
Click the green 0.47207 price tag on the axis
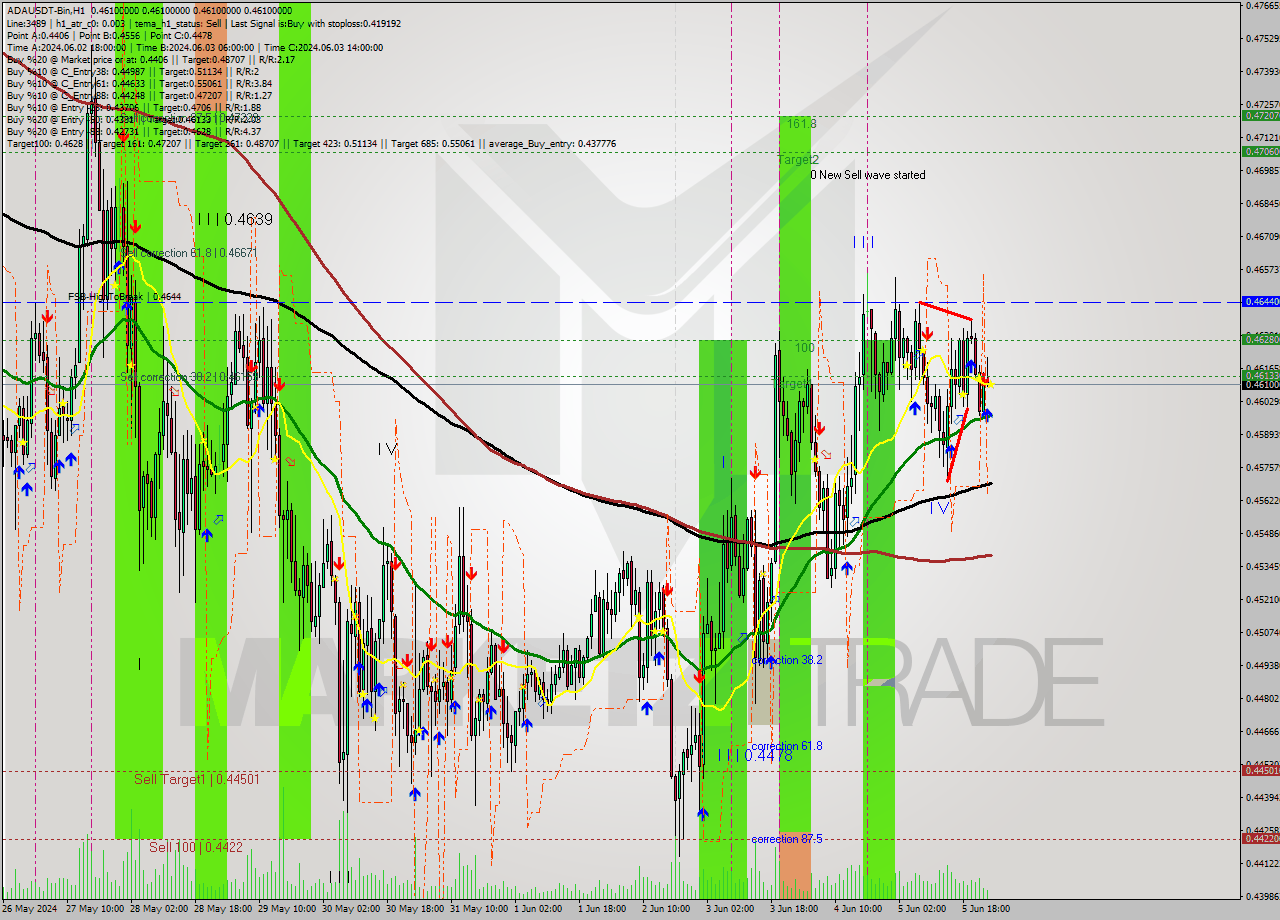pos(1259,116)
